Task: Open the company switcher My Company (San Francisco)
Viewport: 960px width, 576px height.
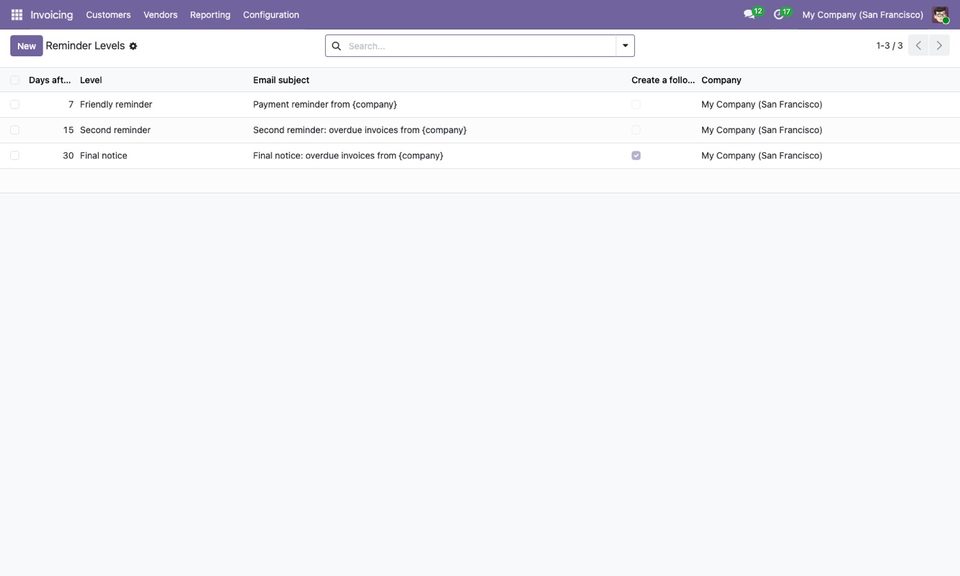Action: click(863, 15)
